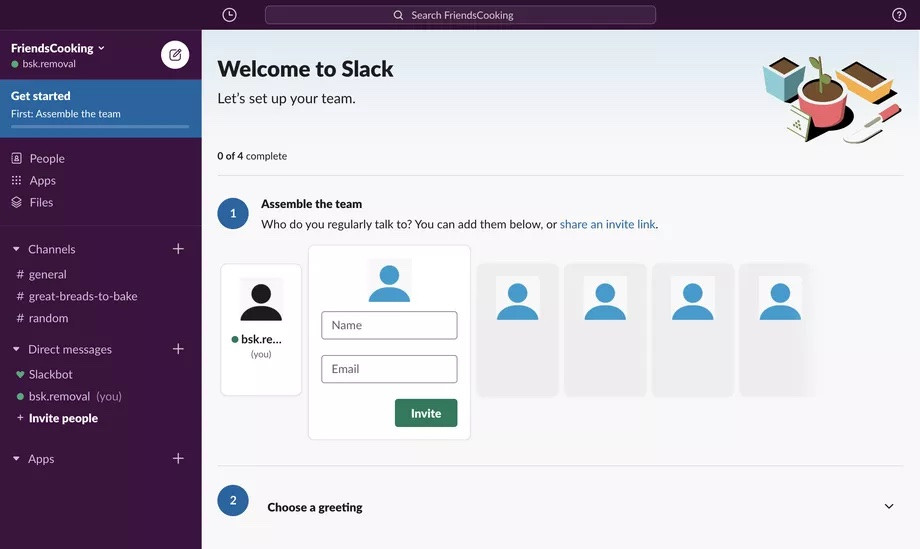
Task: Click the 0 of 4 complete text
Action: tap(252, 156)
